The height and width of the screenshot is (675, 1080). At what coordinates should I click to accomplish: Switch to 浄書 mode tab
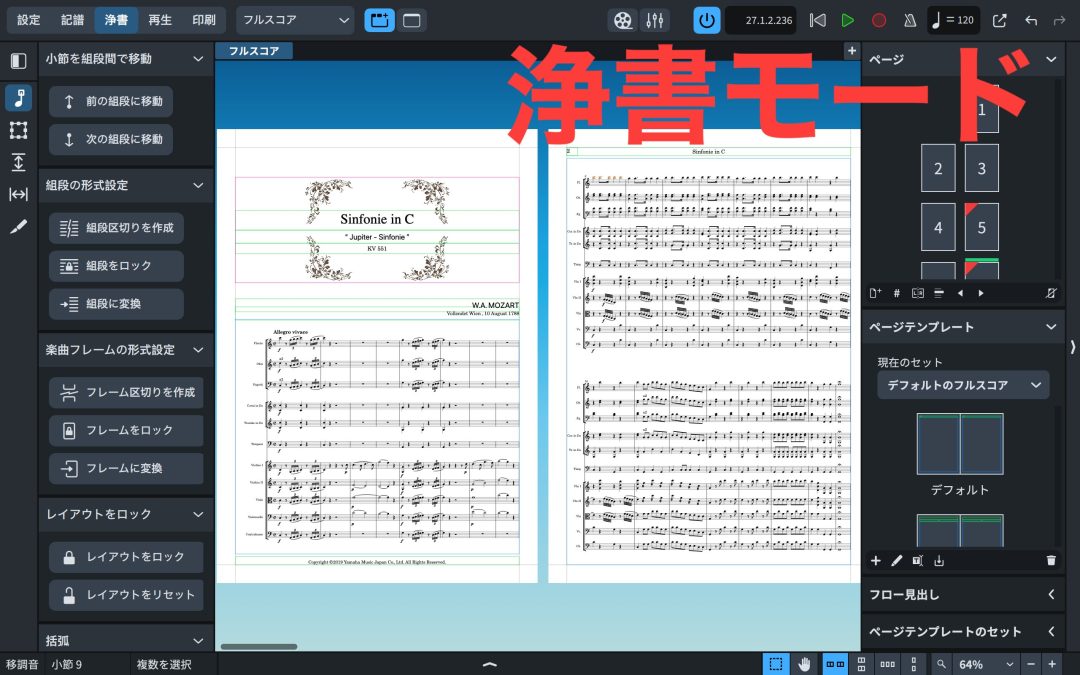[116, 21]
